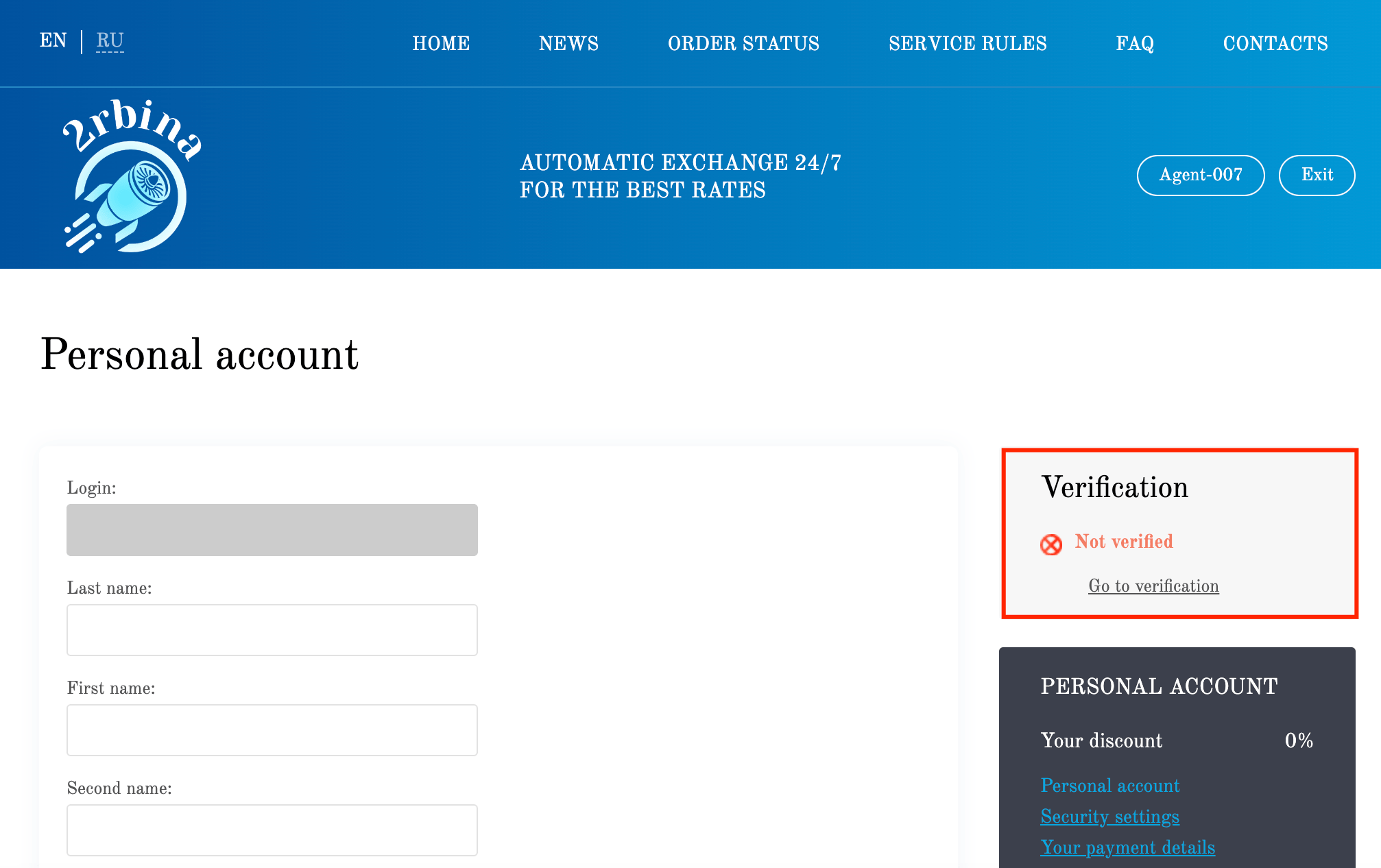Click the greyed Login field

pyautogui.click(x=272, y=530)
